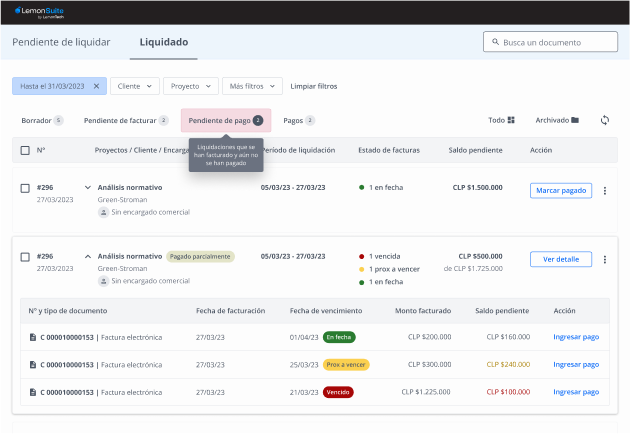This screenshot has height=434, width=630.
Task: Open the Proyecto filter dropdown
Action: point(190,86)
